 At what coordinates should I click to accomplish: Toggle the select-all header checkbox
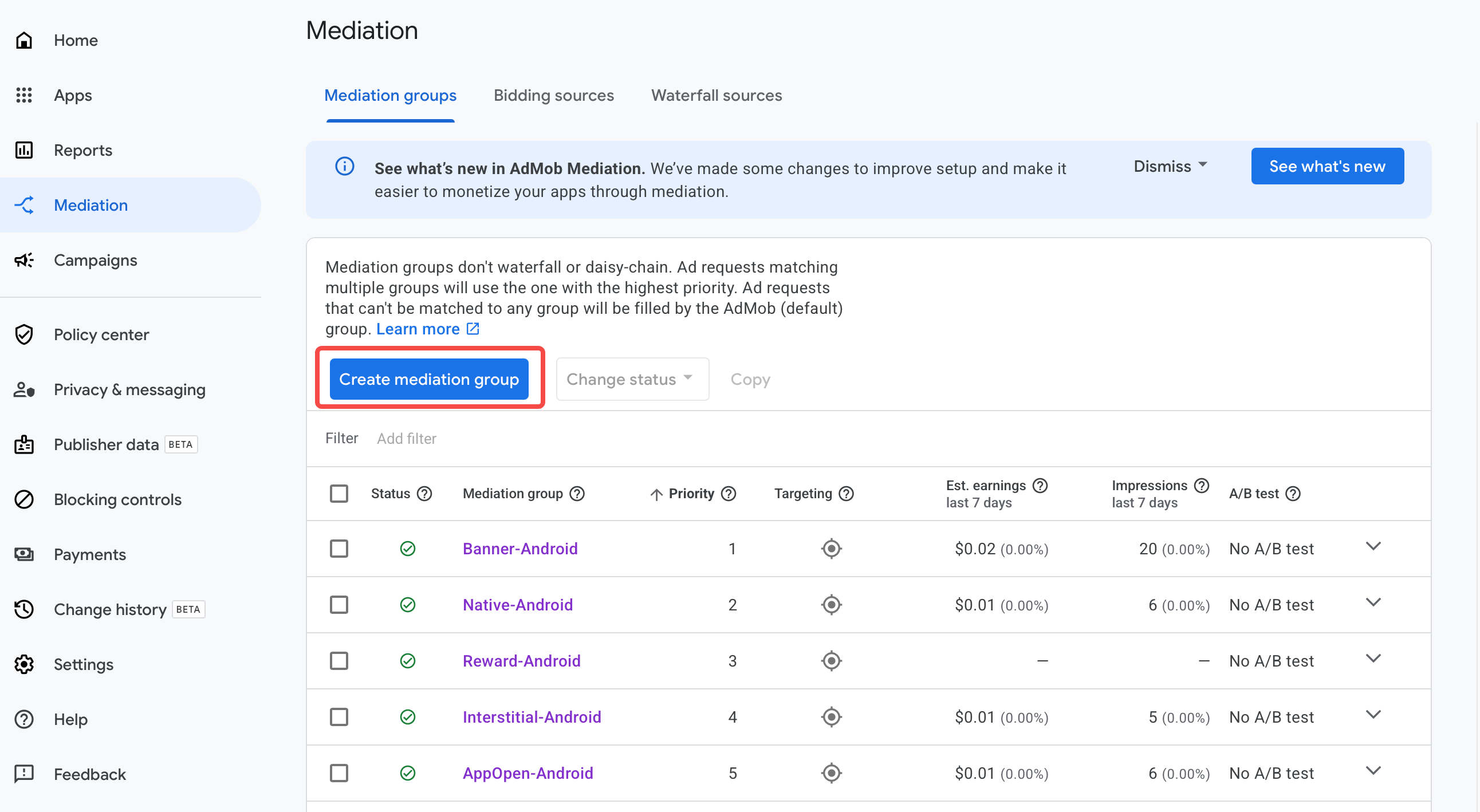(339, 494)
